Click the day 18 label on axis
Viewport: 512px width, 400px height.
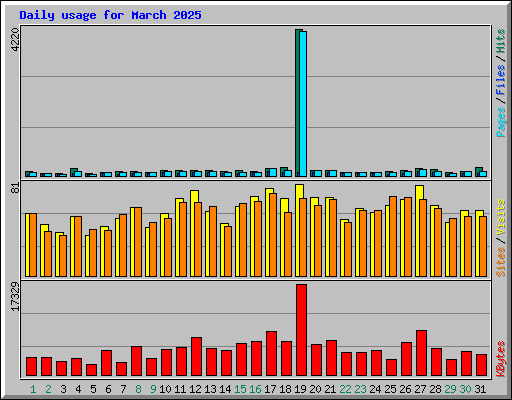pos(285,389)
